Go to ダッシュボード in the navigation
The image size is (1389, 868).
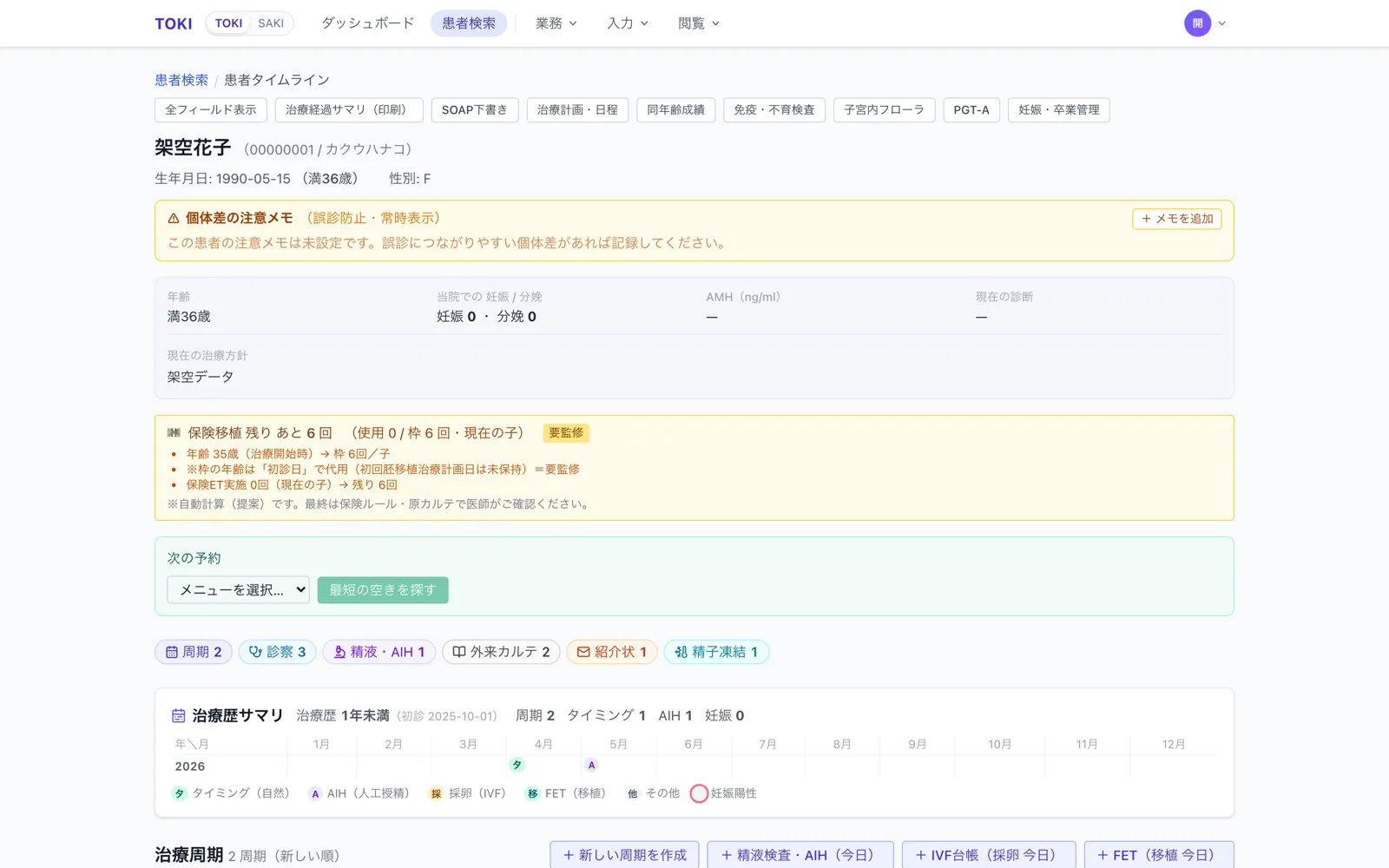(x=367, y=23)
